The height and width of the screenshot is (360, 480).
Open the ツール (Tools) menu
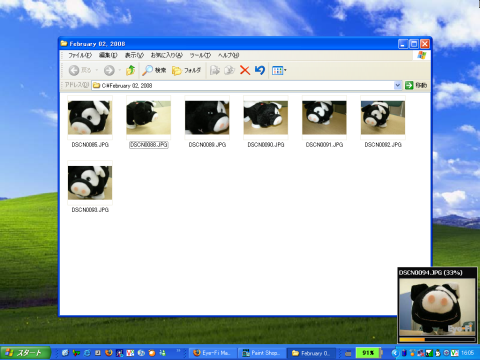point(200,55)
